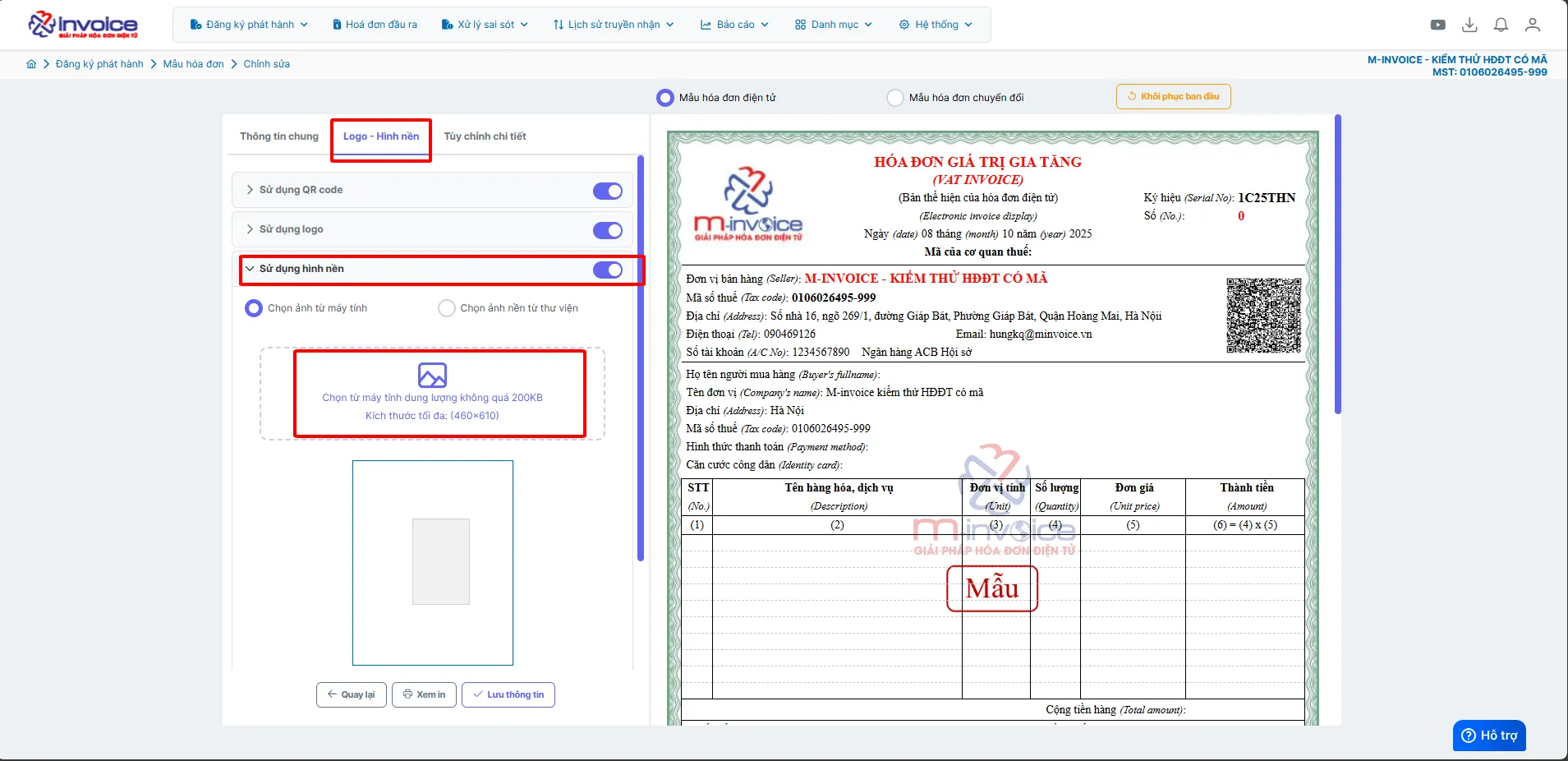The width and height of the screenshot is (1568, 761).
Task: Open the 'Danh mục' dropdown menu
Action: pyautogui.click(x=834, y=25)
